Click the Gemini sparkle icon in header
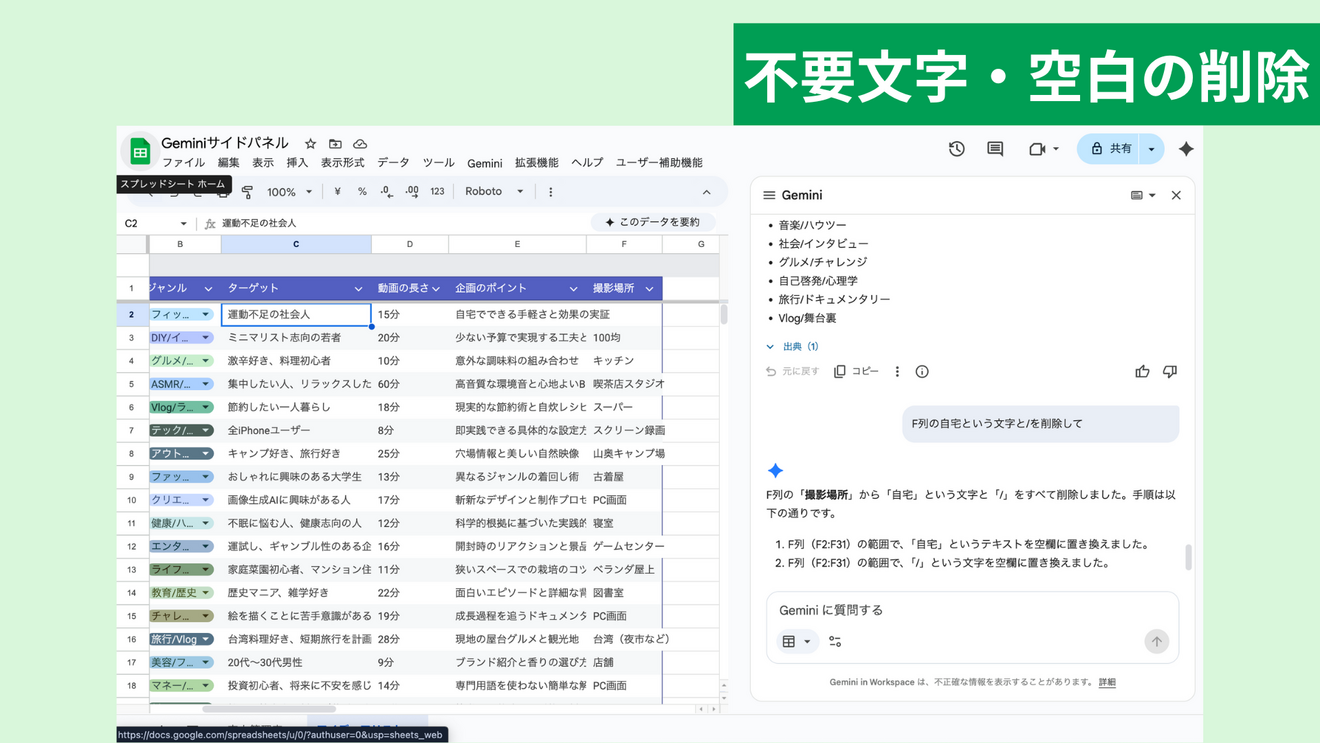This screenshot has height=743, width=1320. [1186, 149]
